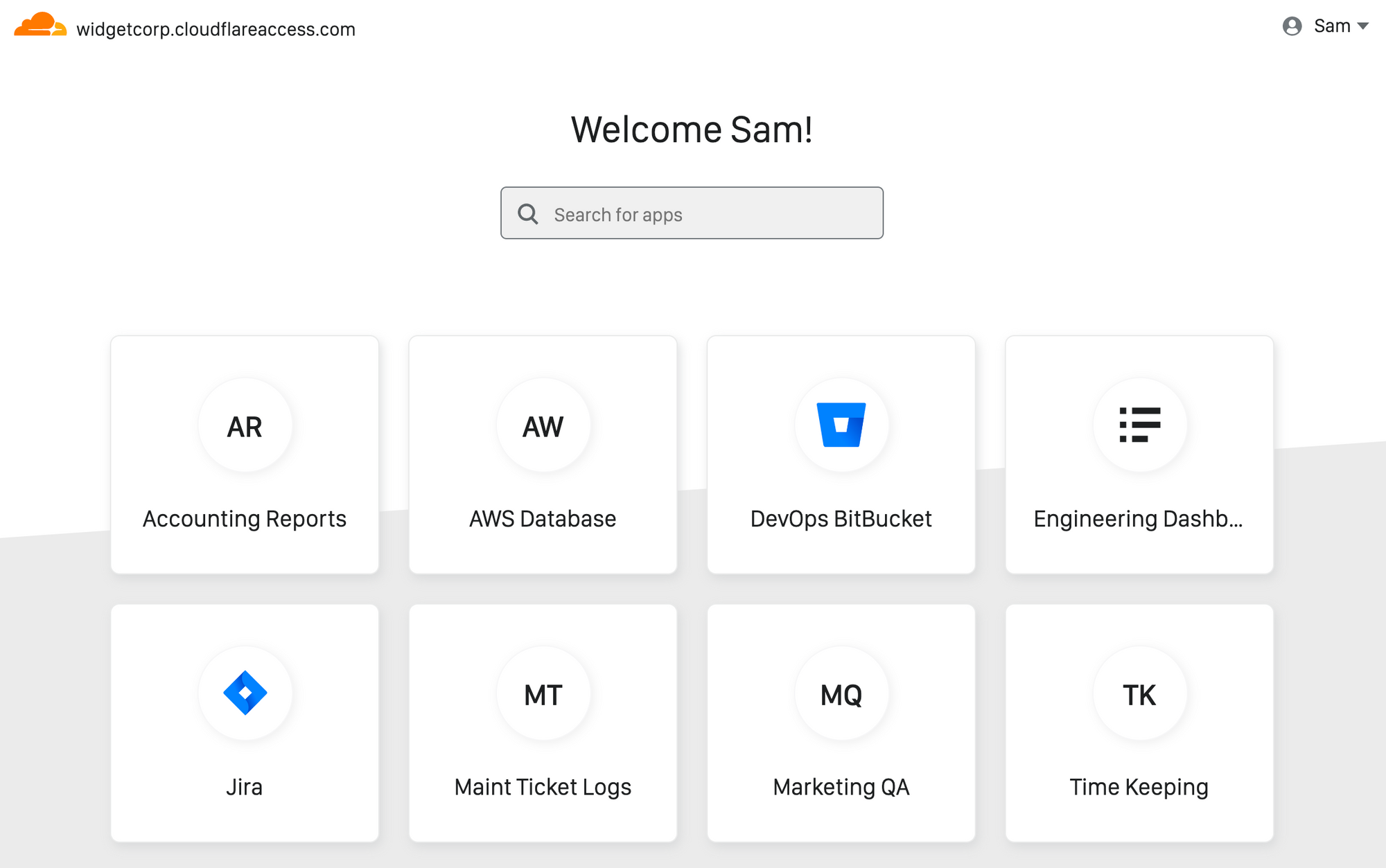Click the AW circle icon
This screenshot has width=1386, height=868.
[543, 426]
